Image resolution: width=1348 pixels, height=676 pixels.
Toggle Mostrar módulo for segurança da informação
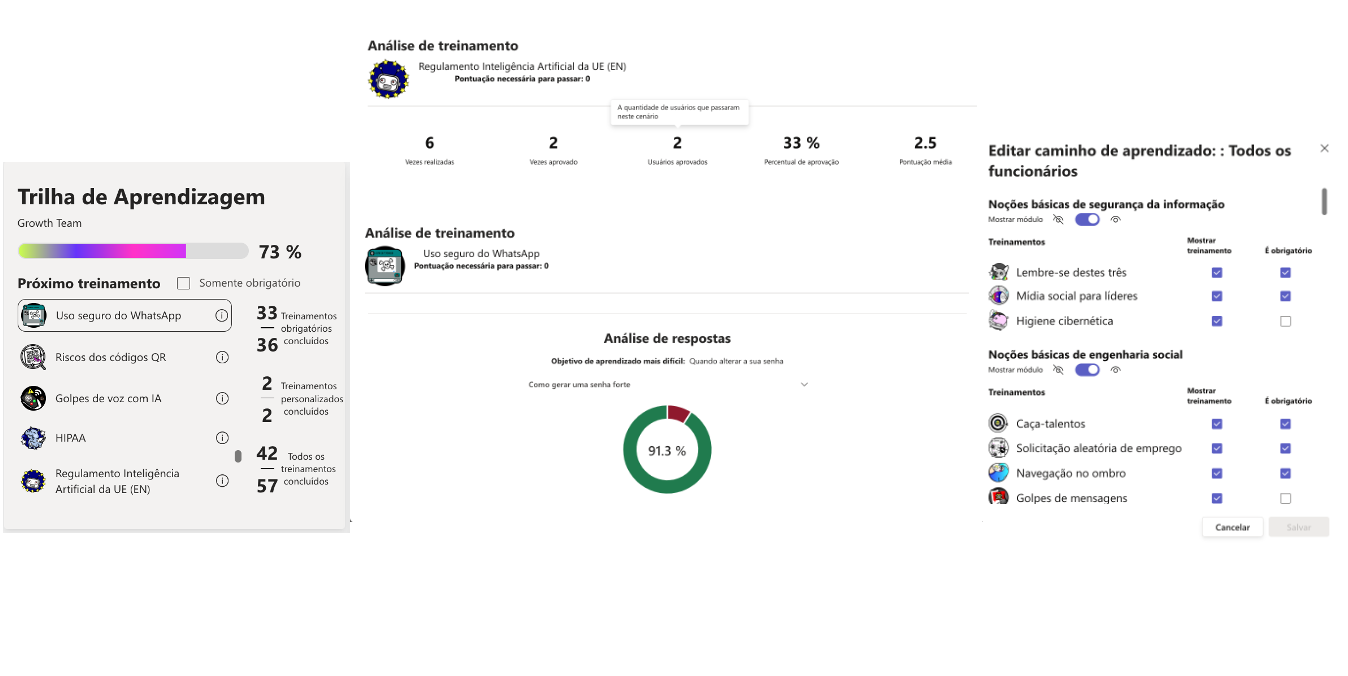coord(1087,219)
